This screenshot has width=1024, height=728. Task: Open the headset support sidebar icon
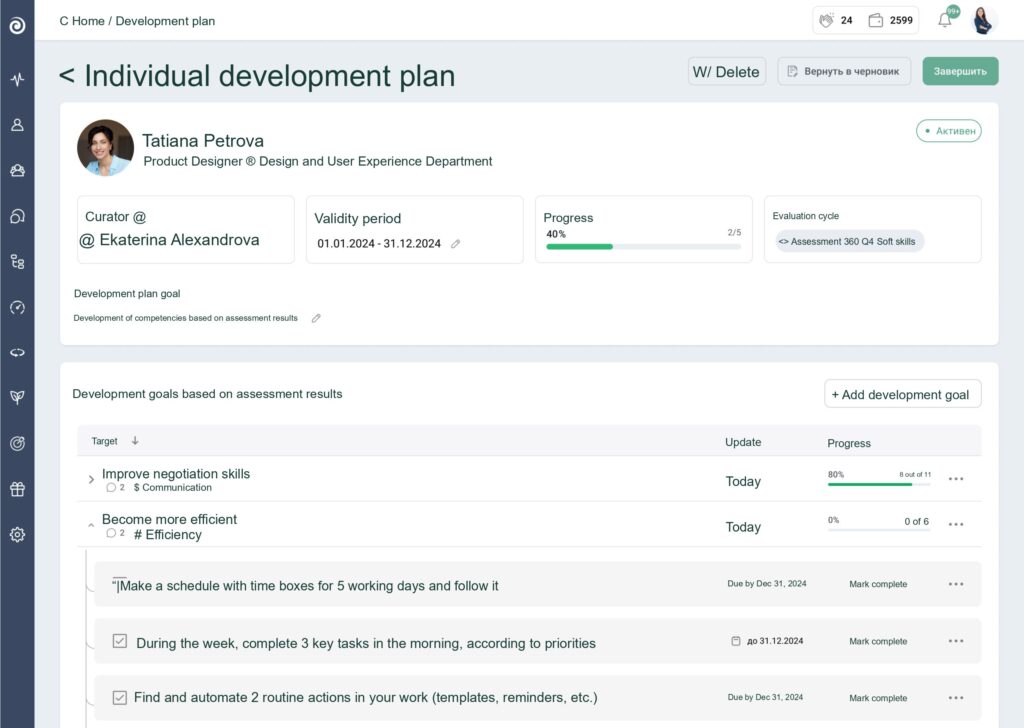(17, 216)
